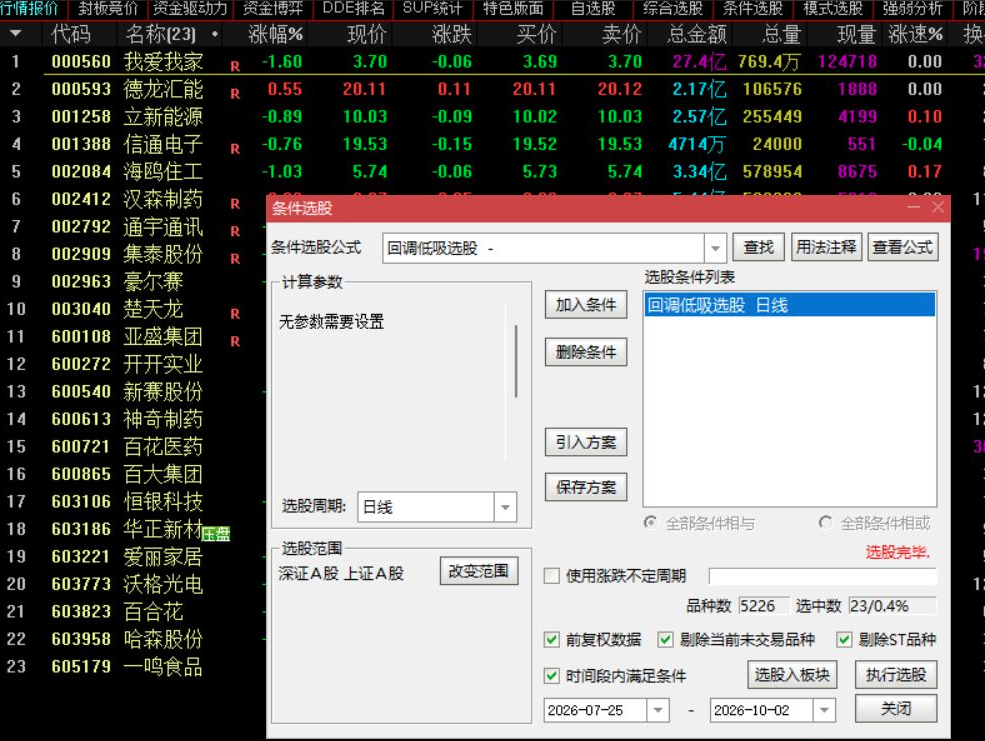Toggle 时间段内满足条件 checkbox

[x=552, y=676]
